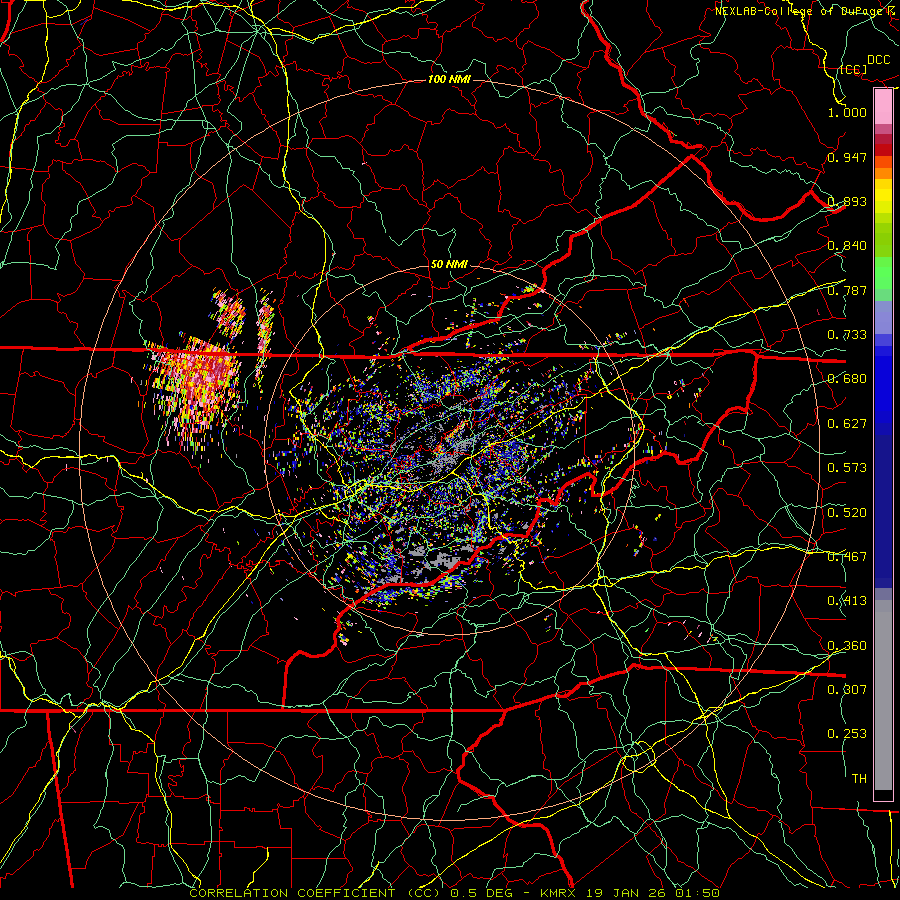Click the "[CC]" units label

tap(853, 69)
